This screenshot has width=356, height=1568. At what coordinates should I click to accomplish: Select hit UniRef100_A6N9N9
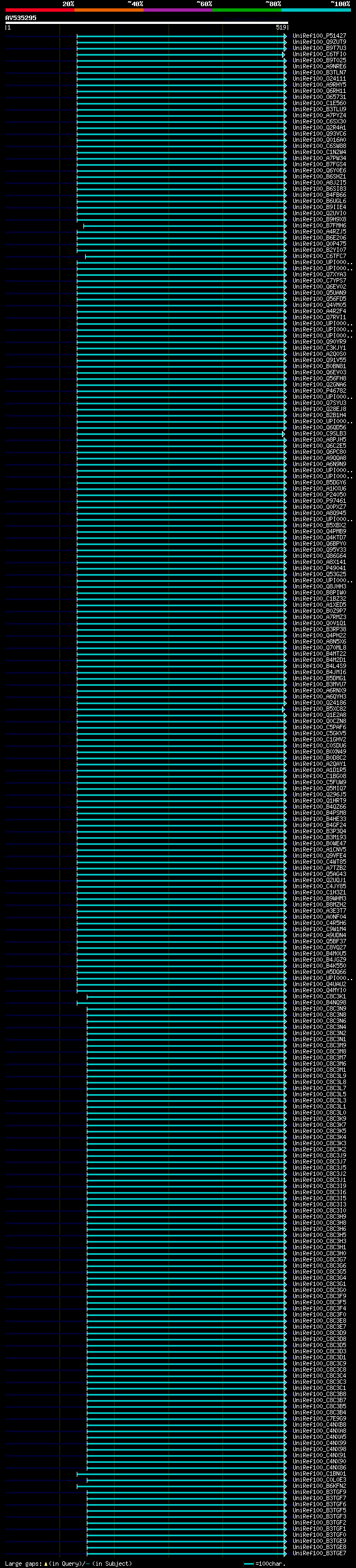tap(319, 464)
